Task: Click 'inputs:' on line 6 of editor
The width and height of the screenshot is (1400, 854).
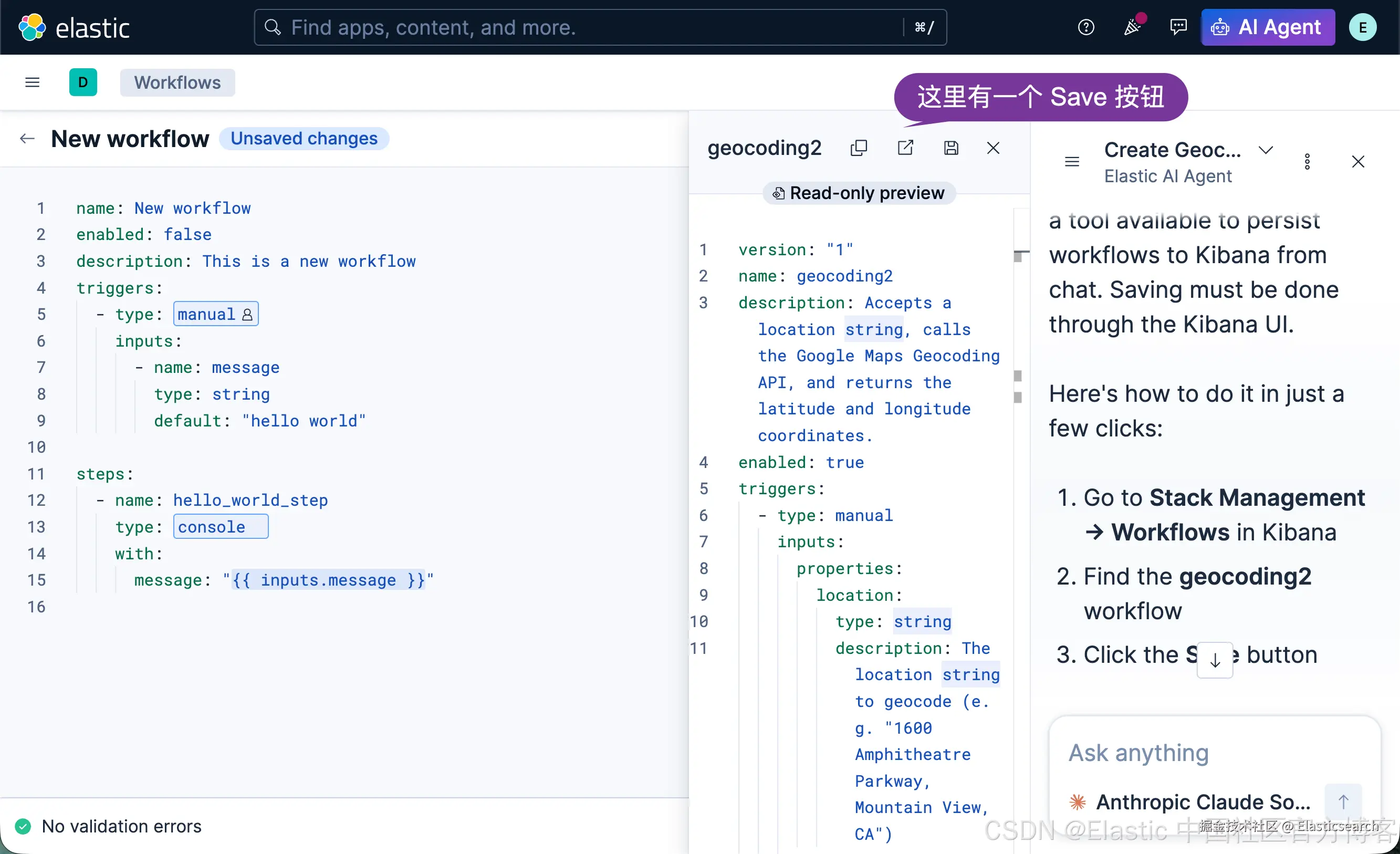Action: [x=148, y=341]
